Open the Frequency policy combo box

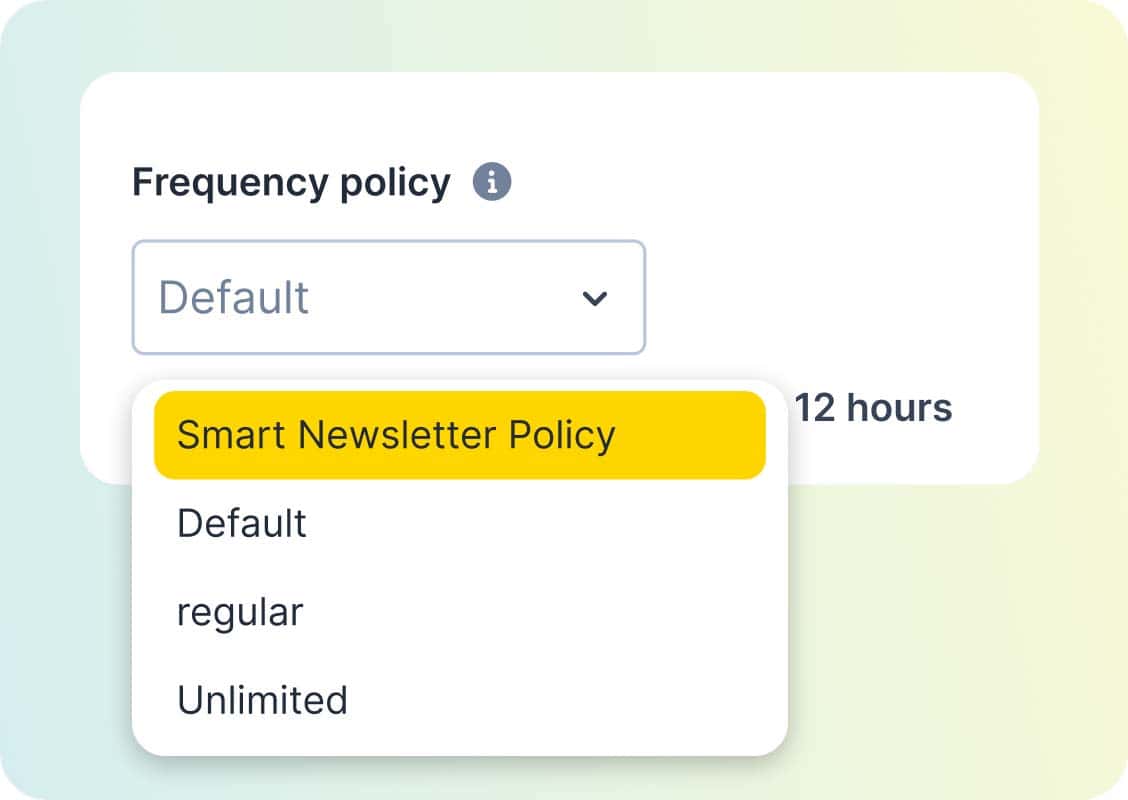click(388, 297)
